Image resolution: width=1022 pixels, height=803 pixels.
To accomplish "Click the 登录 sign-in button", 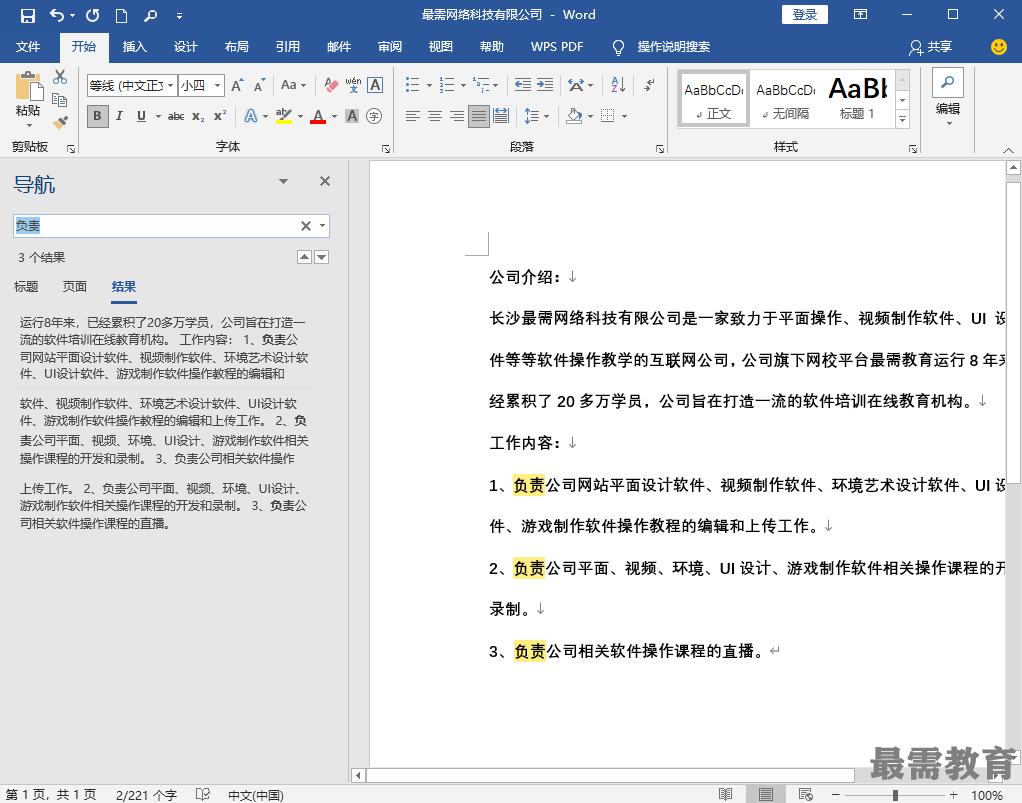I will coord(805,15).
